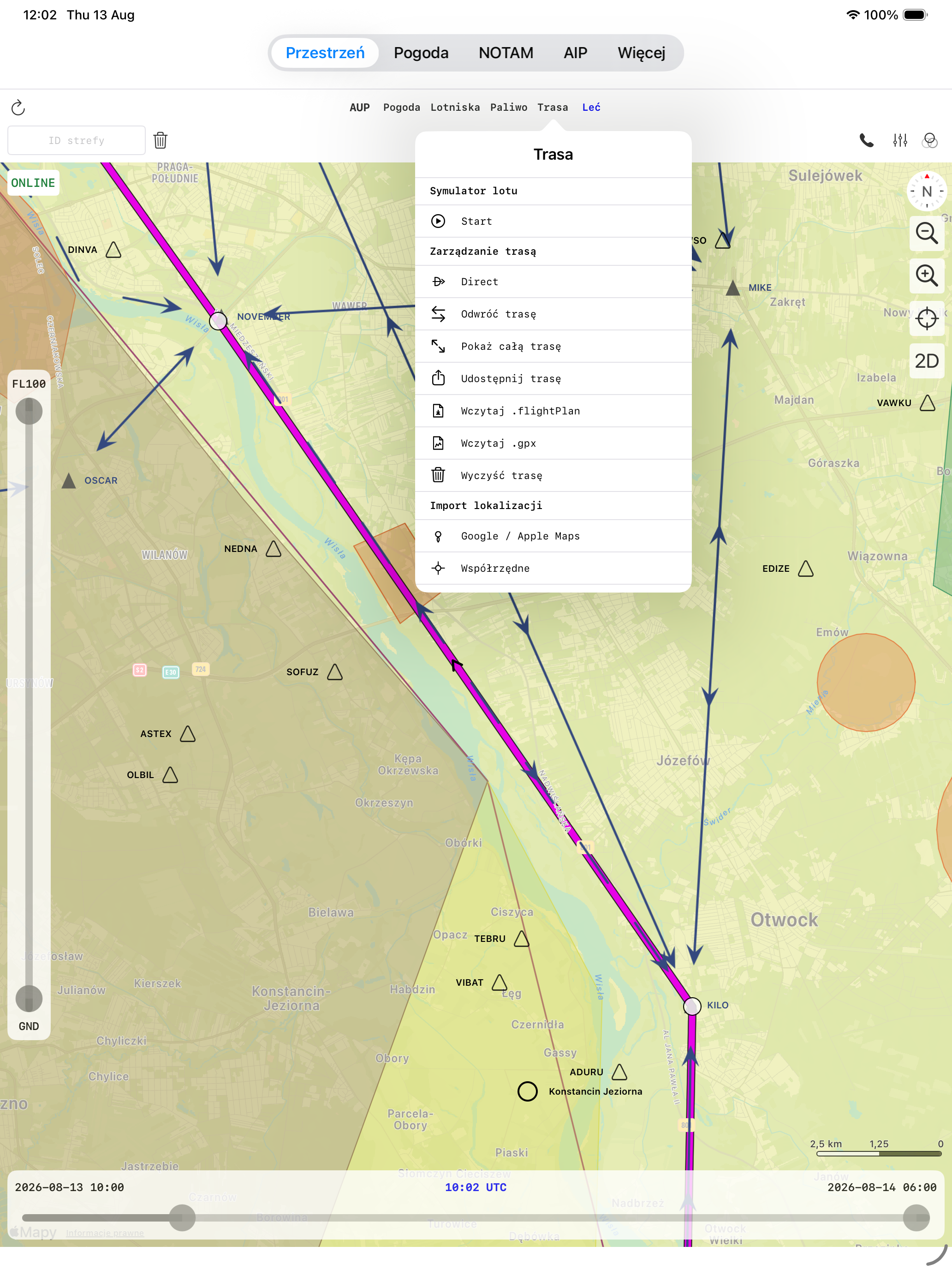Reset map orientation with north compass
This screenshot has height=1270, width=952.
(x=926, y=191)
